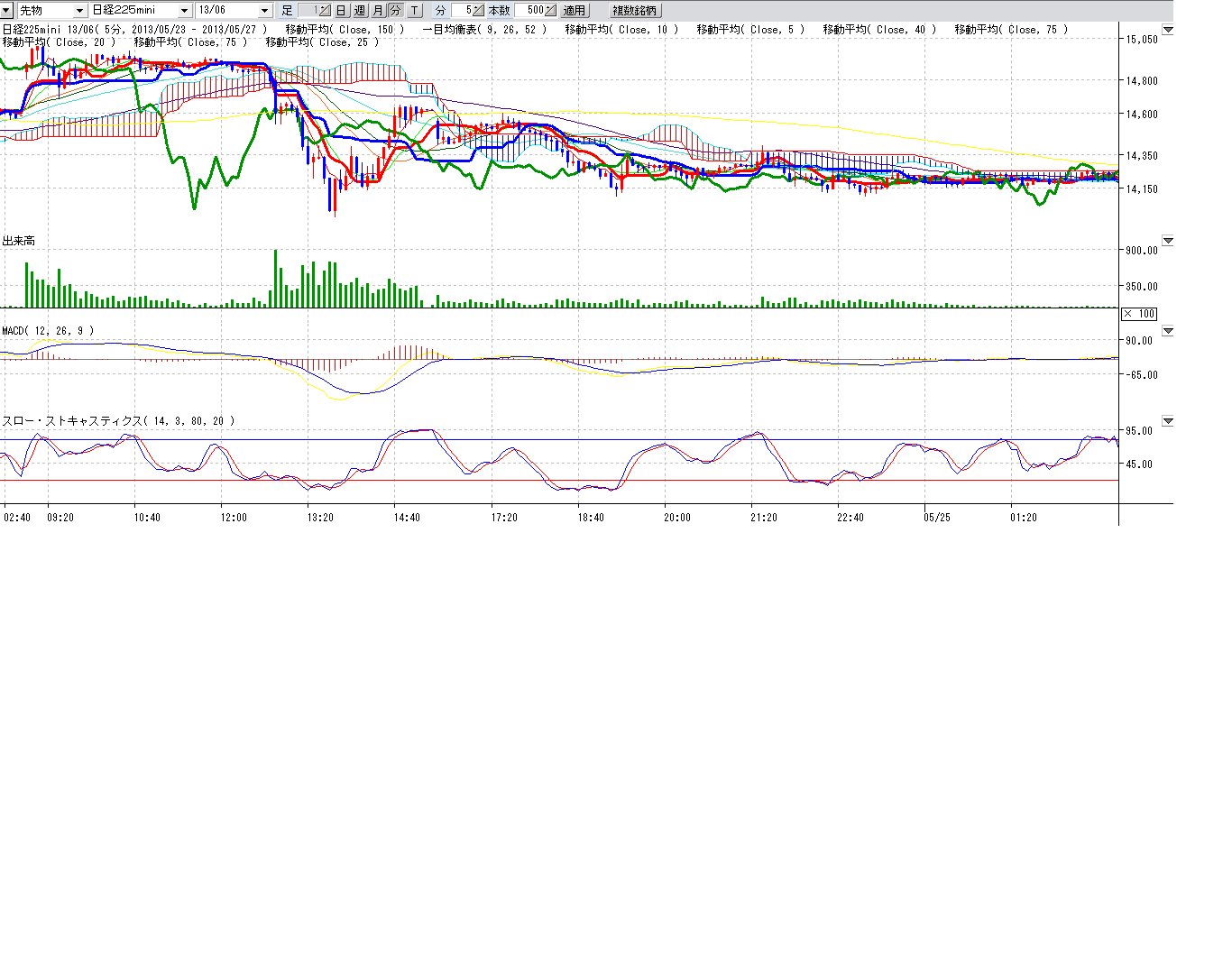This screenshot has width=1232, height=965.
Task: Switch chart to monthly 月 timeframe
Action: point(378,11)
